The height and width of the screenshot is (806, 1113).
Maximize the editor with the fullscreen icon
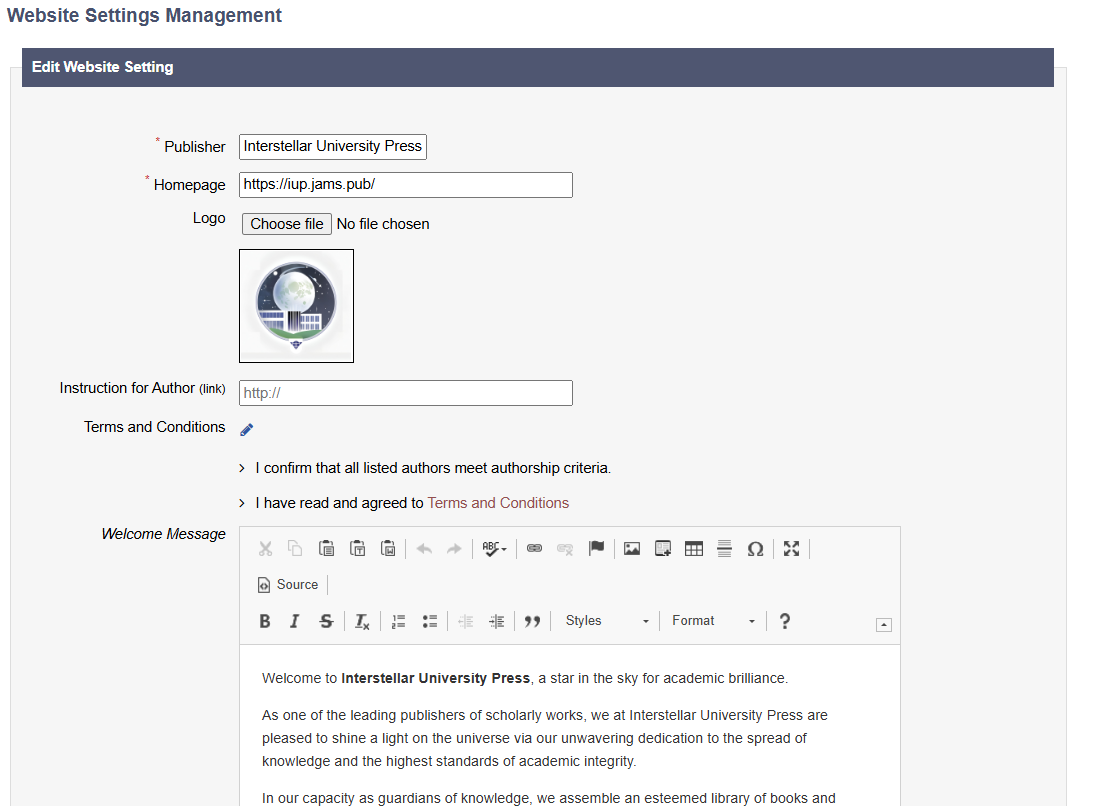[x=792, y=548]
